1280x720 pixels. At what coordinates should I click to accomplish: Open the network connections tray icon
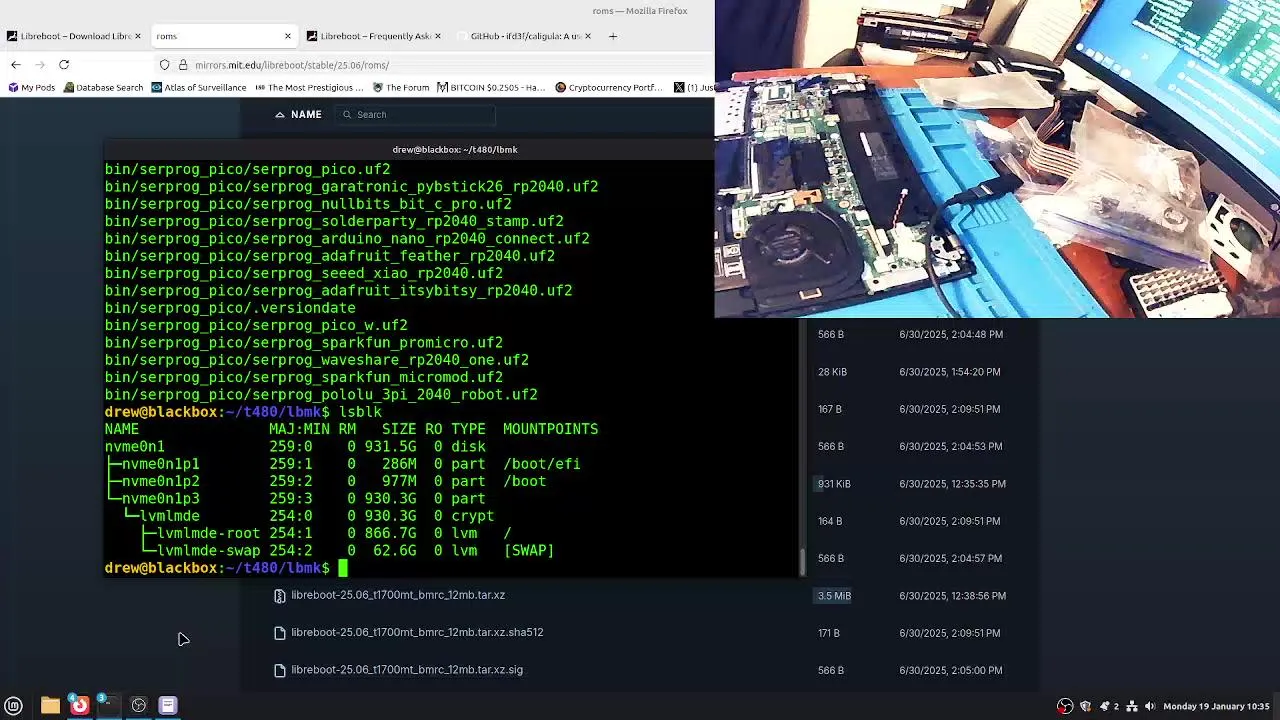(x=1133, y=706)
